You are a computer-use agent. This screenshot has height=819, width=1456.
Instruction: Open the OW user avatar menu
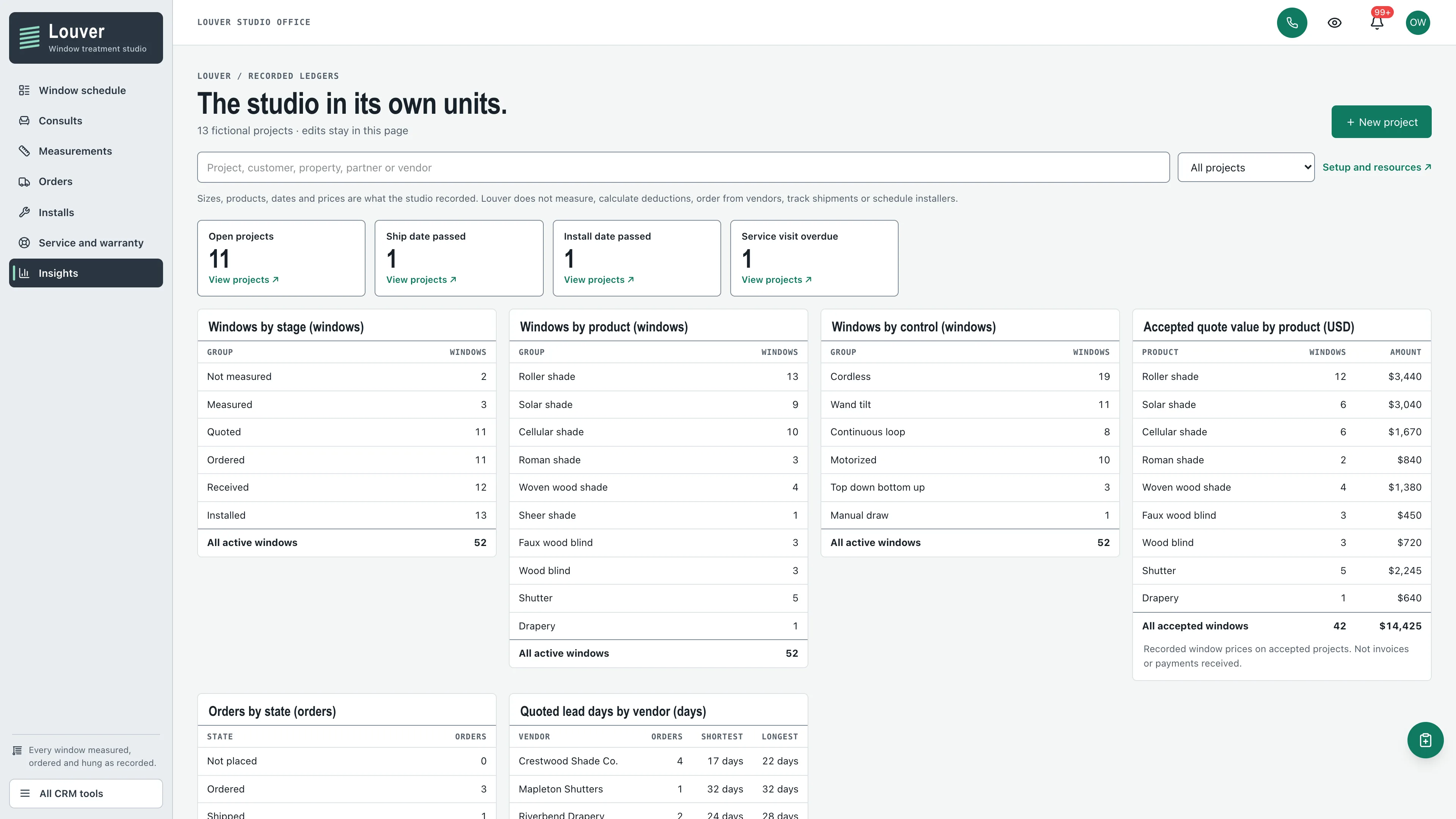[1418, 23]
